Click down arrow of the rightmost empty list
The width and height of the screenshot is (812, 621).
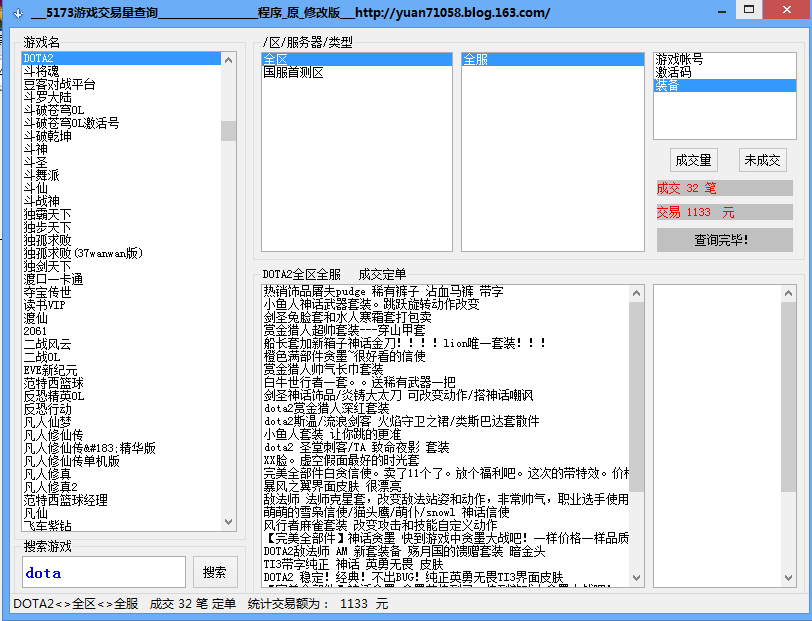(788, 577)
